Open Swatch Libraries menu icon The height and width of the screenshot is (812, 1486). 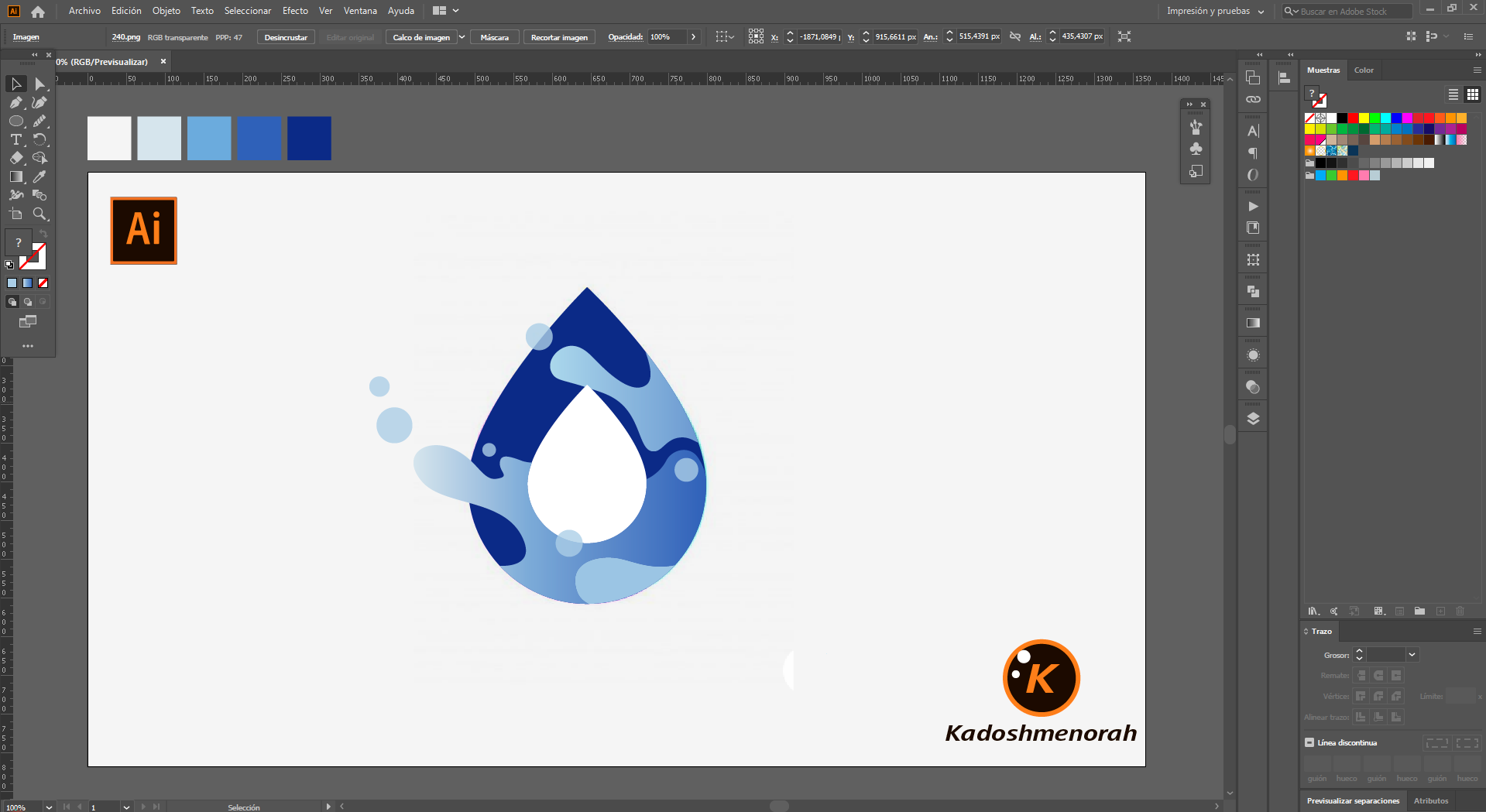(1313, 612)
